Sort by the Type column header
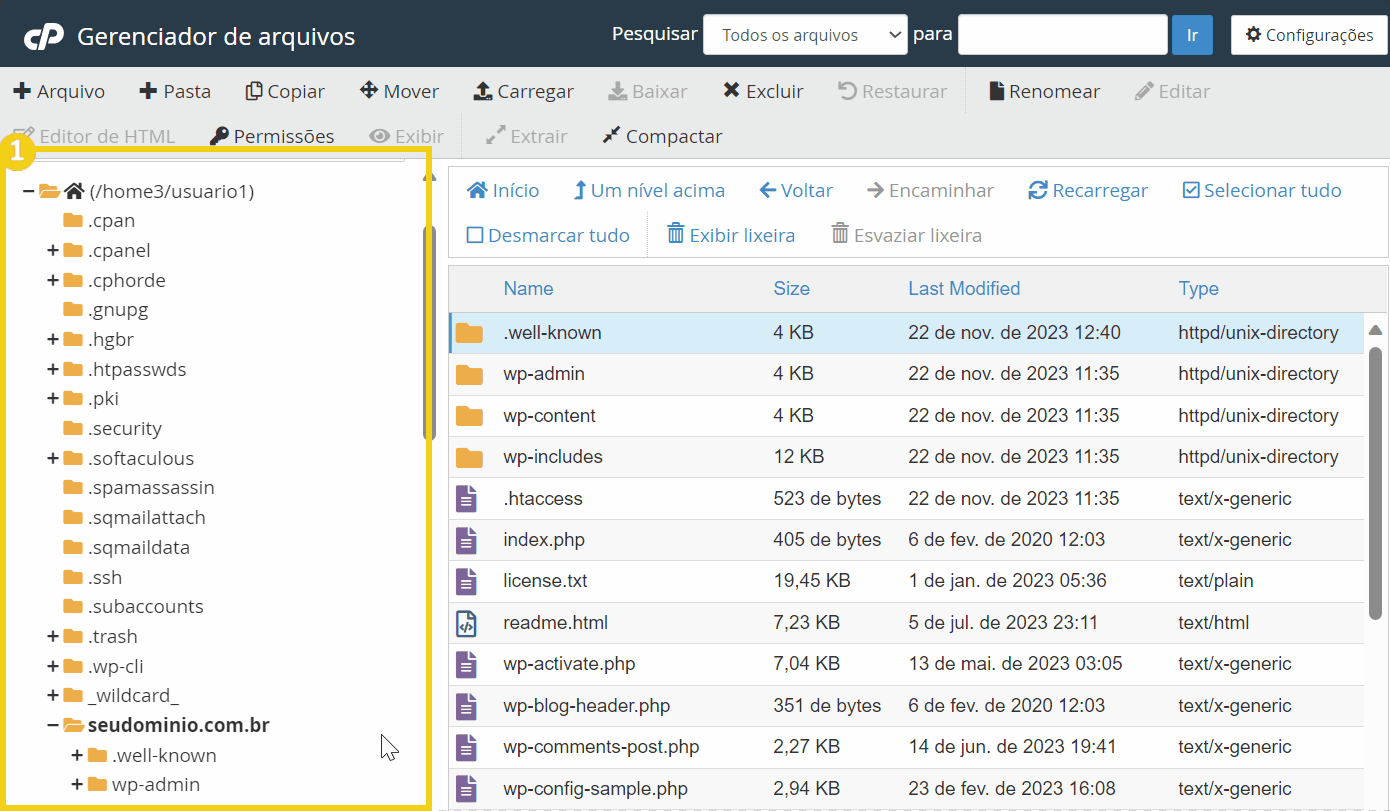The height and width of the screenshot is (811, 1390). [1198, 288]
